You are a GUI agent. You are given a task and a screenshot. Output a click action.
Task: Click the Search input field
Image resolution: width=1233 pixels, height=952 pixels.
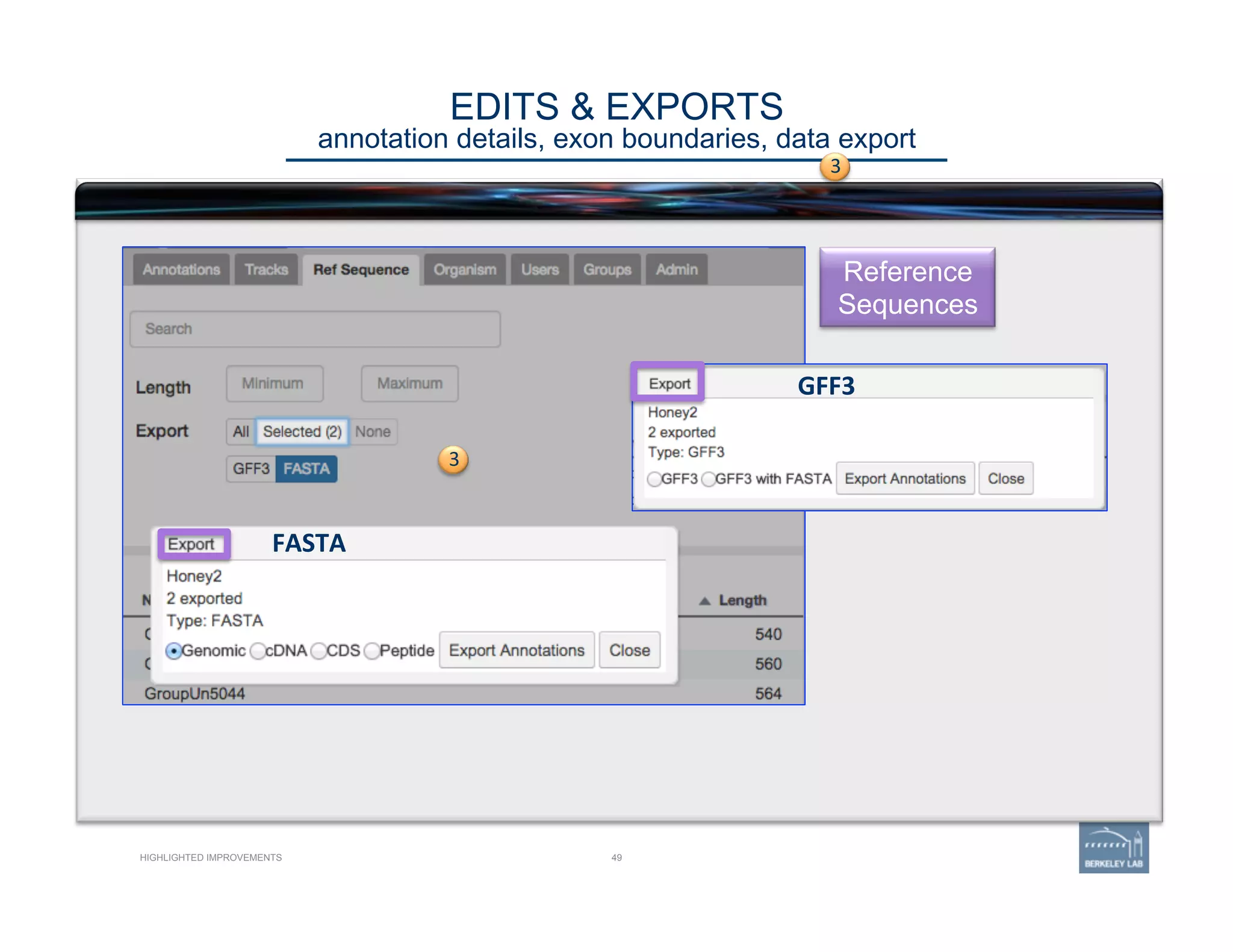click(315, 329)
